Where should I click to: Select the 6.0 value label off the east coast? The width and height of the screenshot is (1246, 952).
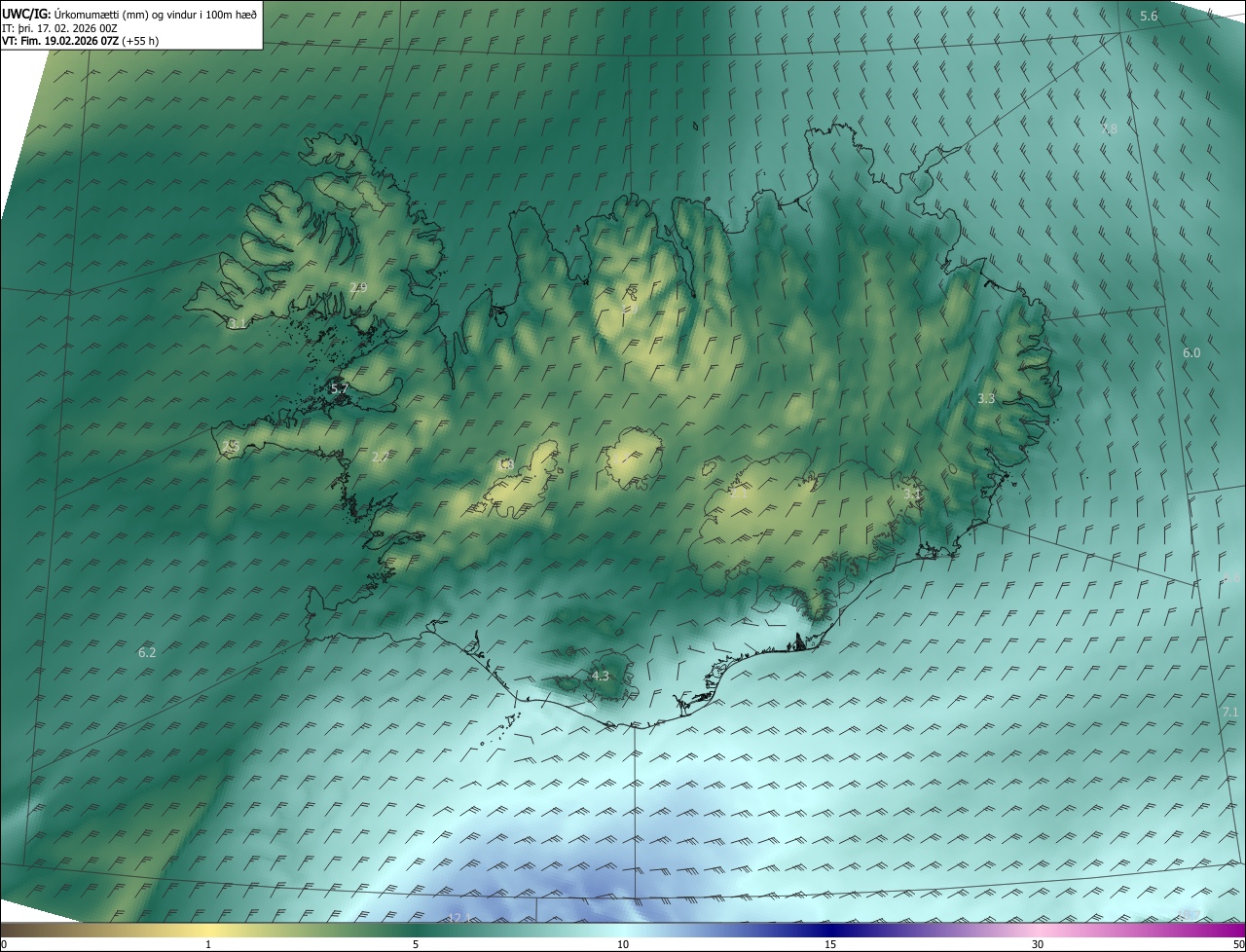(x=1191, y=352)
